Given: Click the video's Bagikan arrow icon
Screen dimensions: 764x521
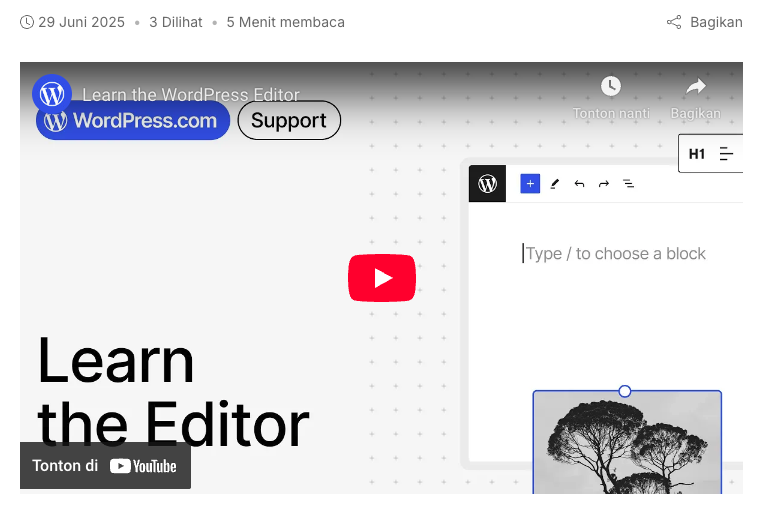Looking at the screenshot, I should [696, 87].
